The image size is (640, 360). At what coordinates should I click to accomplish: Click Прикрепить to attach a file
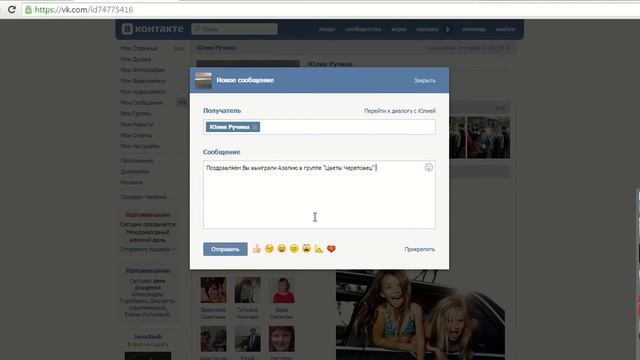(420, 249)
